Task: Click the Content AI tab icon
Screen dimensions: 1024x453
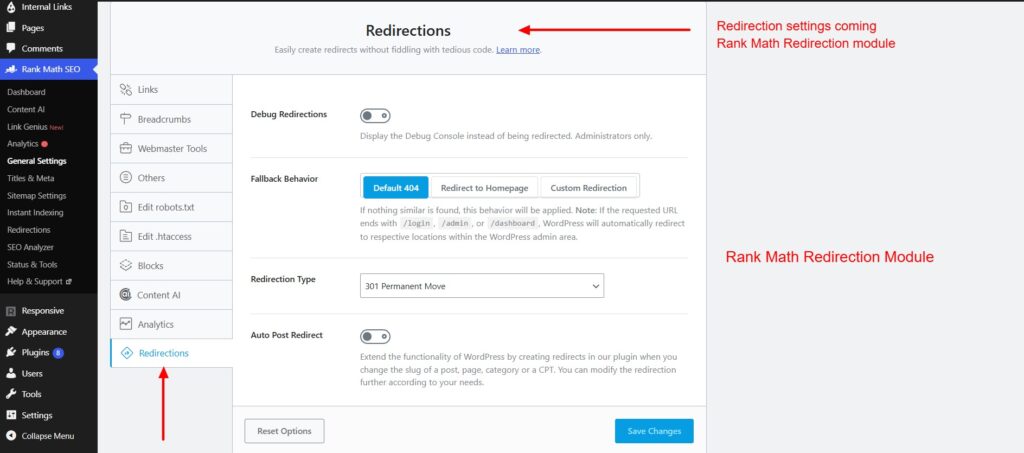Action: [x=126, y=295]
